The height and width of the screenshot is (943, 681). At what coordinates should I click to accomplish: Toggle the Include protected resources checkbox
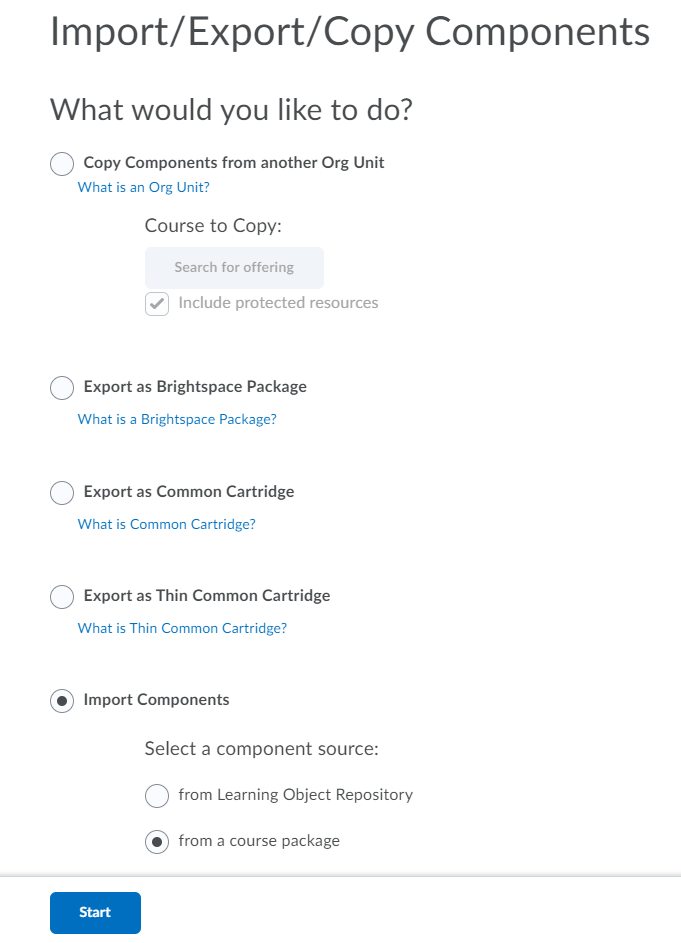[157, 304]
